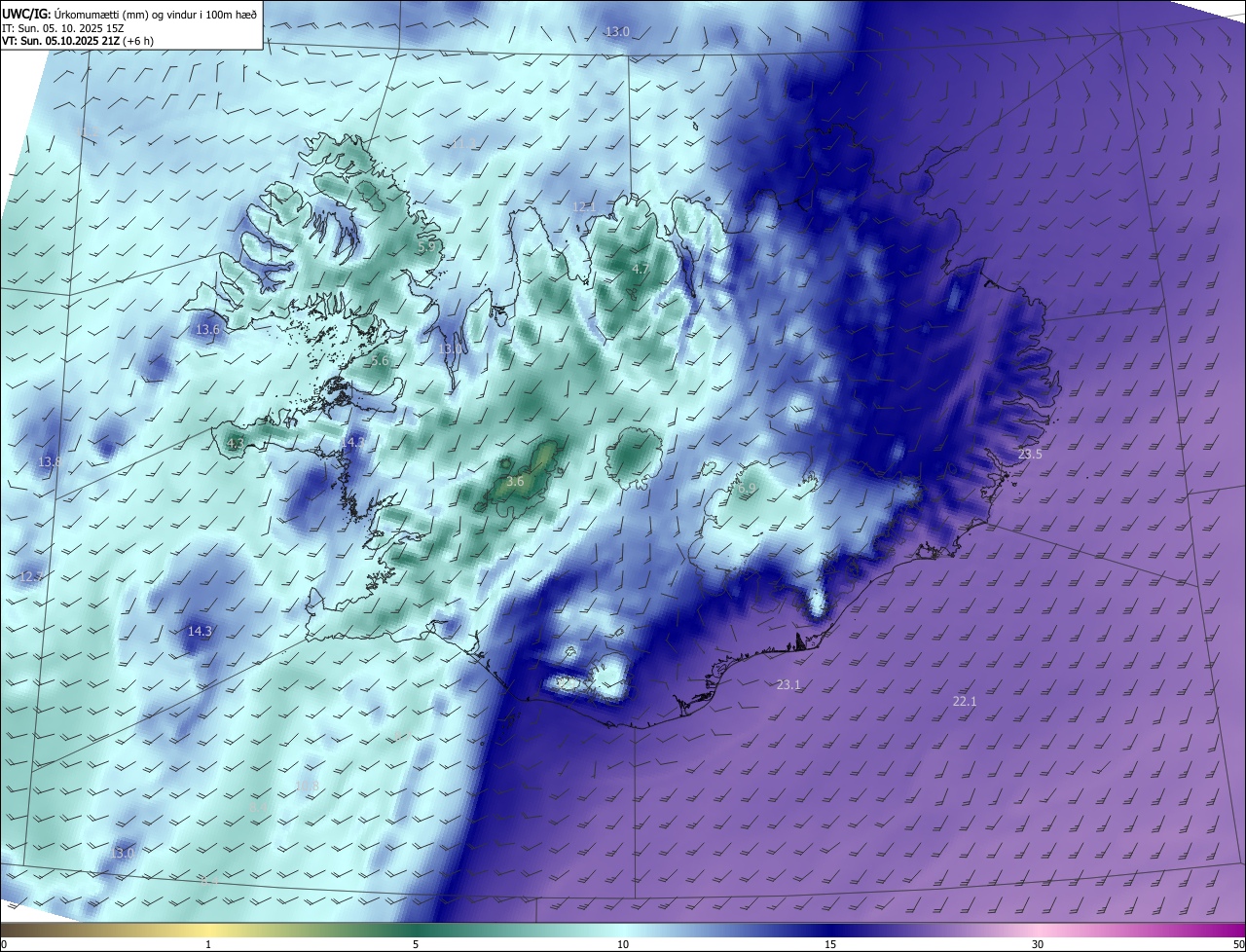Click the 3.6 precipitable water value label

[x=515, y=482]
